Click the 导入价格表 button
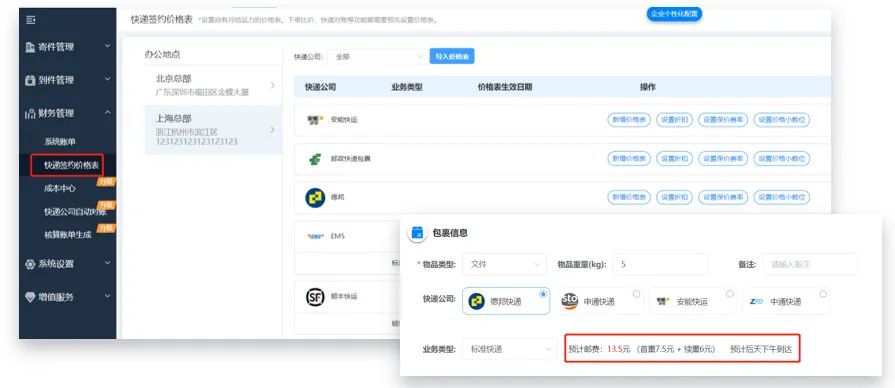 click(x=452, y=56)
